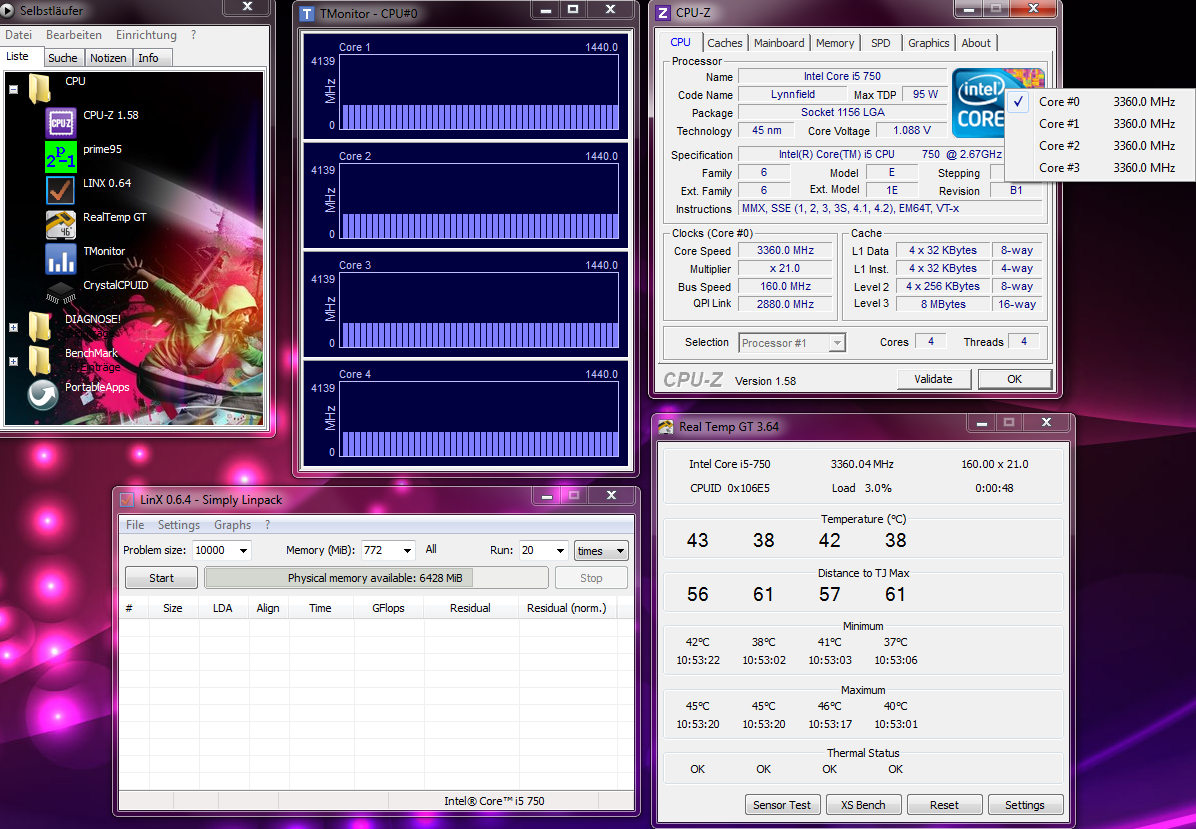1196x829 pixels.
Task: Open the Problem size dropdown in LinX
Action: (243, 551)
